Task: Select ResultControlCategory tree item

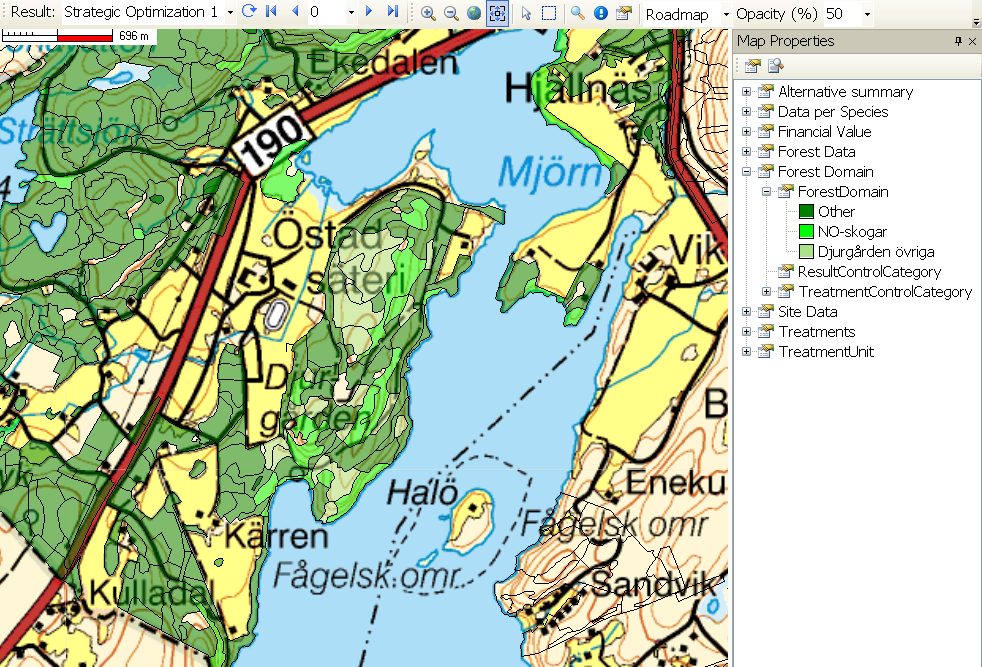Action: [x=869, y=272]
